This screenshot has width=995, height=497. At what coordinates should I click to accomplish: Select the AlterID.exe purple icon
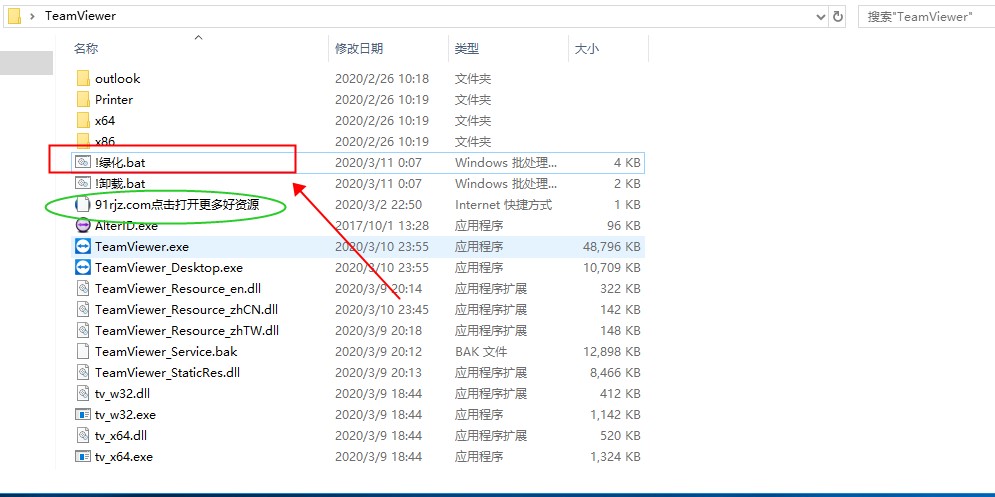tap(83, 226)
